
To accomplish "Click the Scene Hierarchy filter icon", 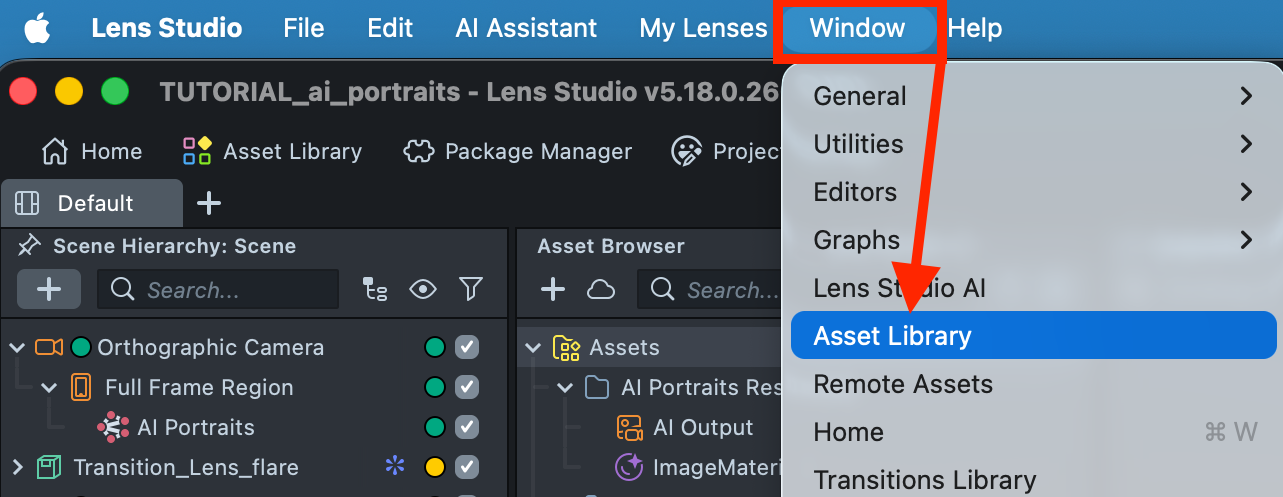I will tap(471, 290).
